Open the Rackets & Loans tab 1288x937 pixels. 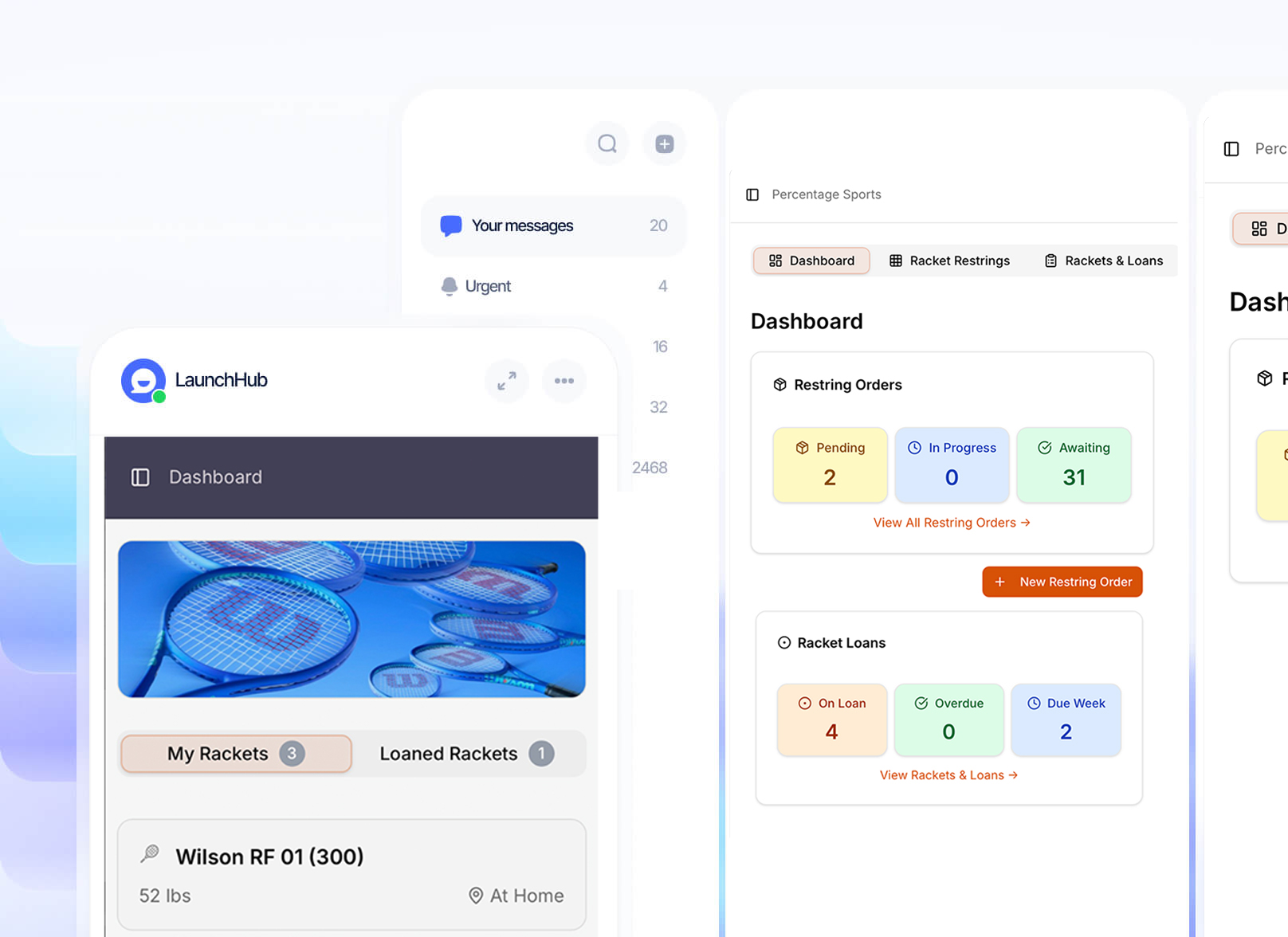(x=1104, y=261)
